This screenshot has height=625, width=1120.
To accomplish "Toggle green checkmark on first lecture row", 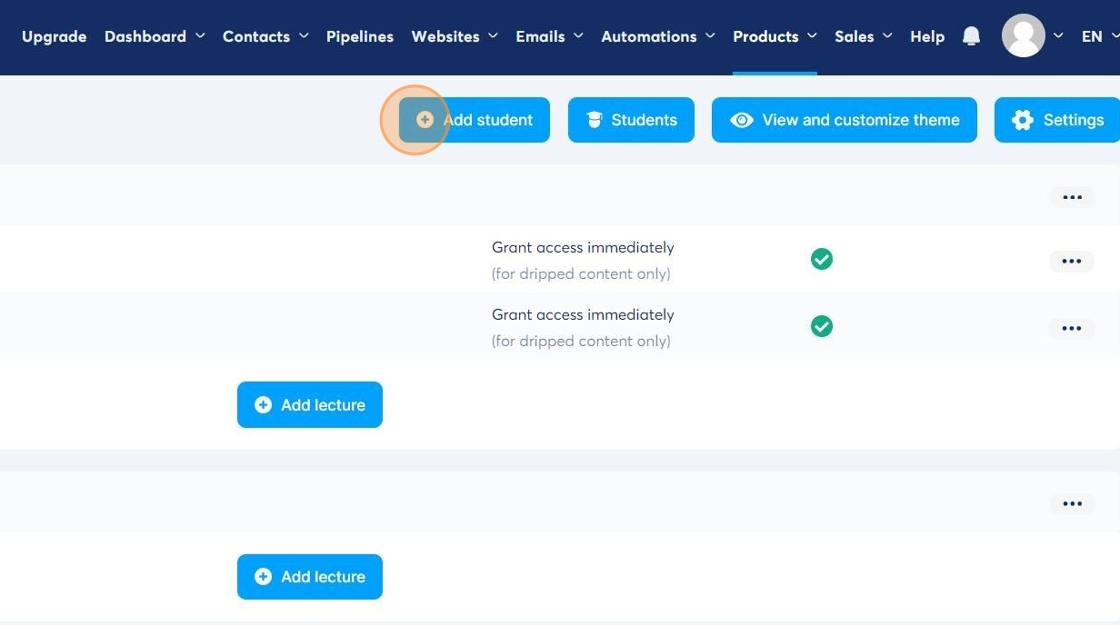I will click(822, 259).
